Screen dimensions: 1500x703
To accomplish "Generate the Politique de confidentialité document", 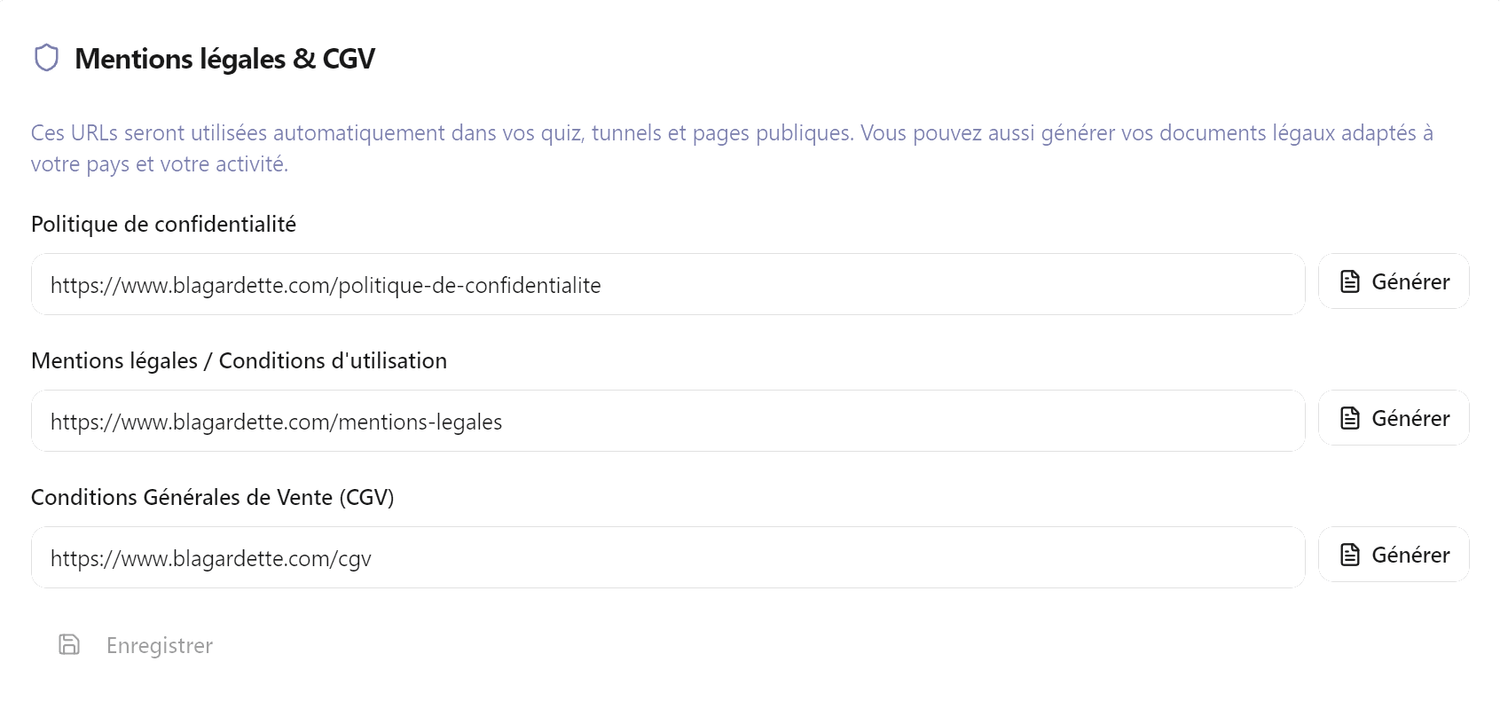I will point(1393,282).
